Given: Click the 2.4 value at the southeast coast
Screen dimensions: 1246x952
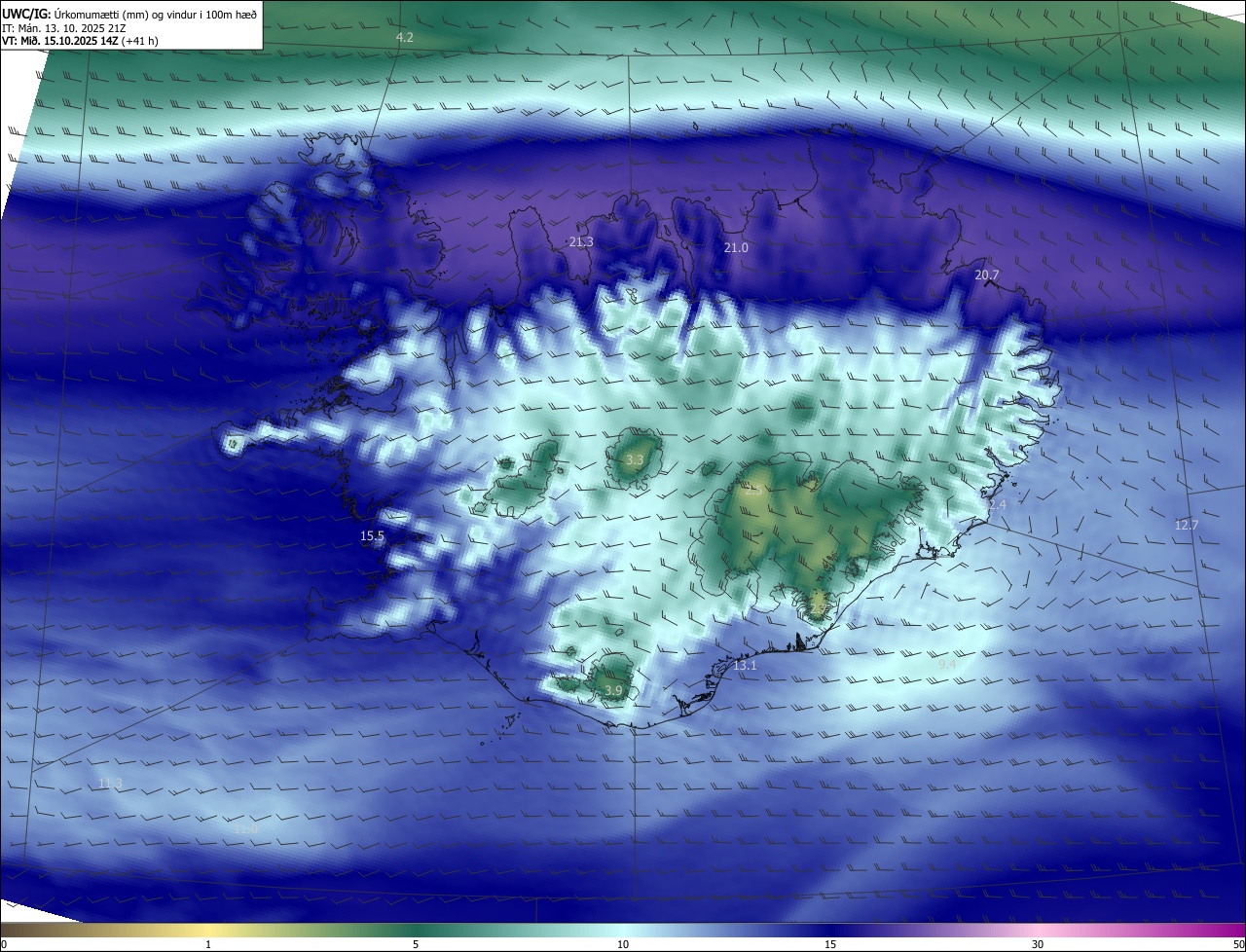Looking at the screenshot, I should 997,504.
